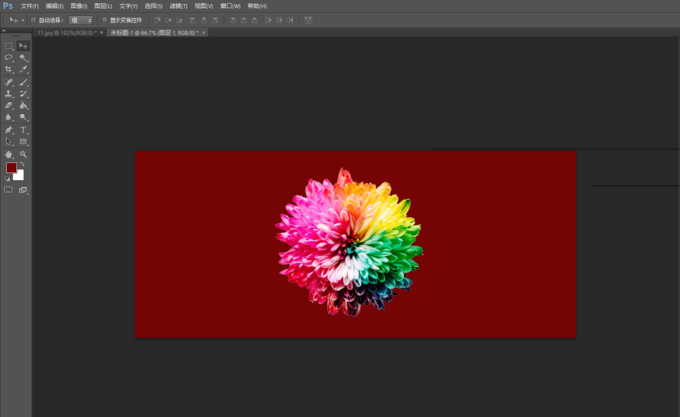Select the Hand tool

[x=9, y=154]
